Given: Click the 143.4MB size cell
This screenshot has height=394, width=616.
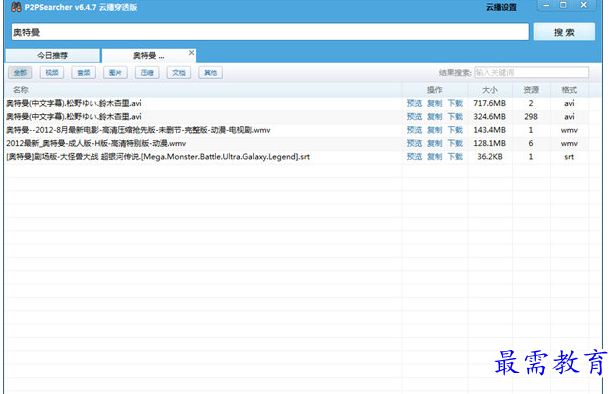Looking at the screenshot, I should tap(490, 130).
